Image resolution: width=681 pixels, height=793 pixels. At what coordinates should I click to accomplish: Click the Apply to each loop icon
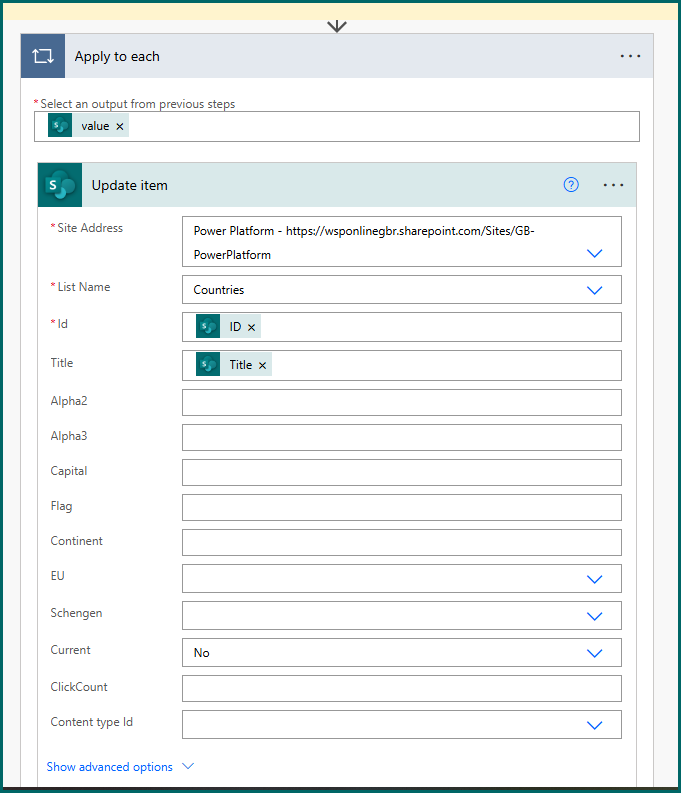click(x=43, y=56)
